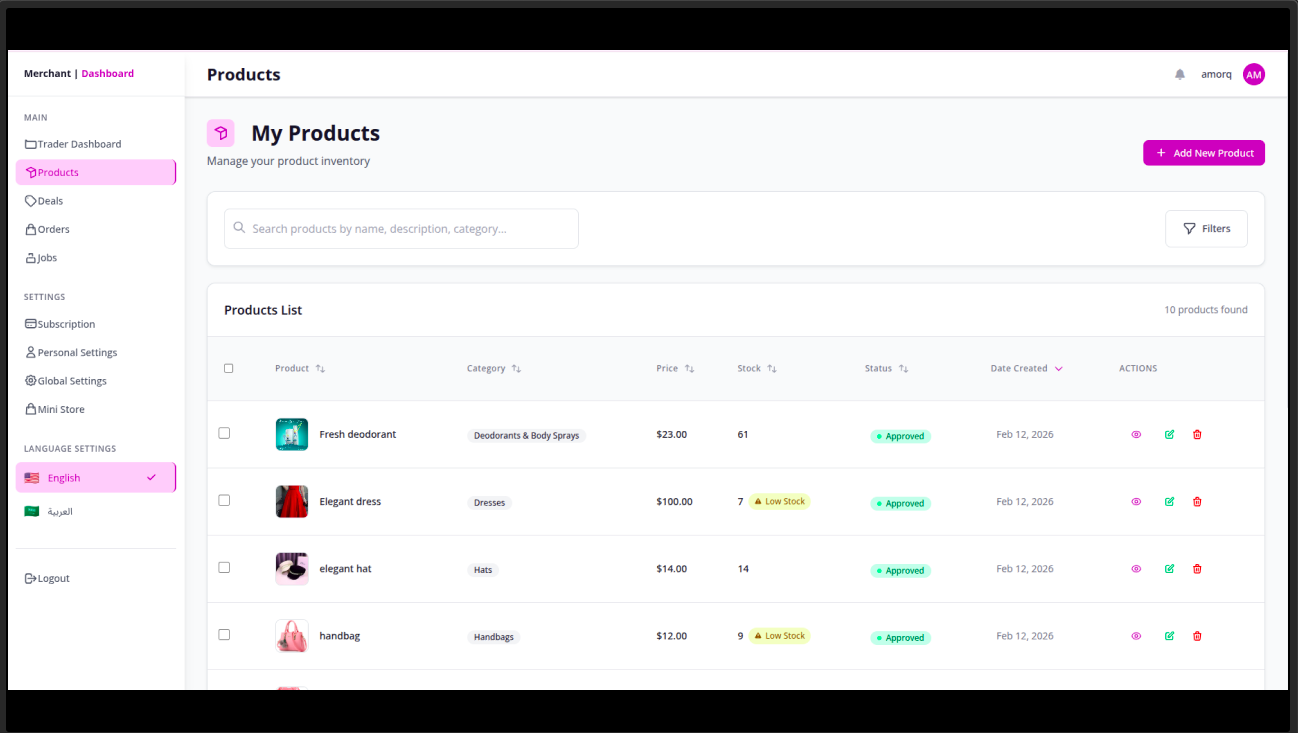Click the search magnifier icon

(239, 228)
